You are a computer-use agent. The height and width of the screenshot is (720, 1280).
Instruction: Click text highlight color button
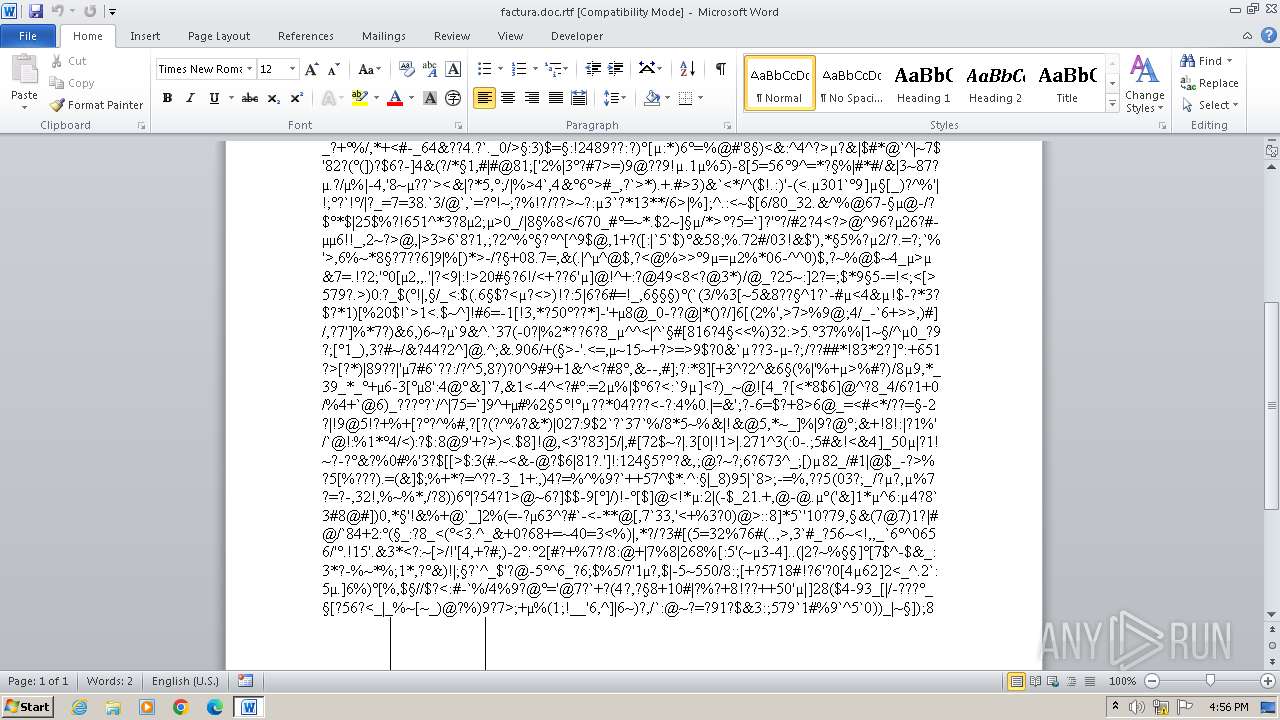(358, 98)
